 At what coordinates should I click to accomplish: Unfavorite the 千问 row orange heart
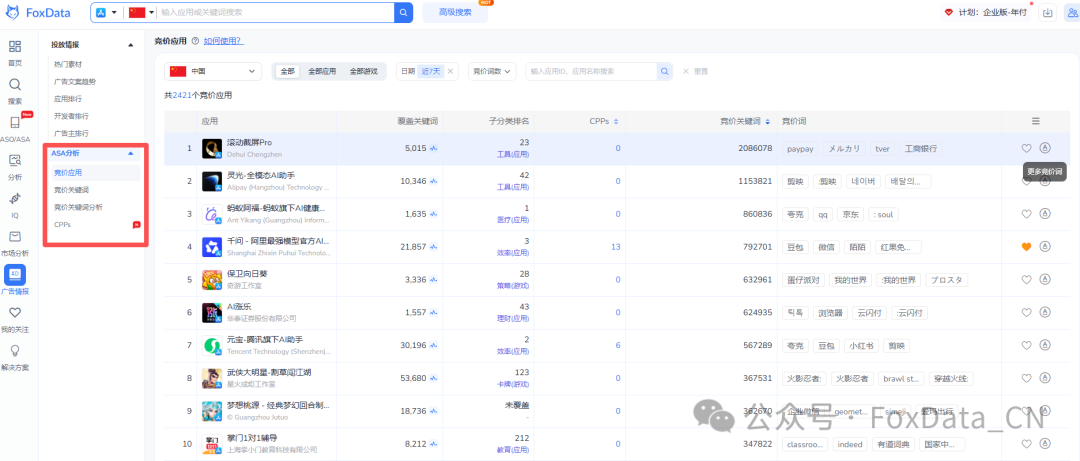pyautogui.click(x=1026, y=247)
